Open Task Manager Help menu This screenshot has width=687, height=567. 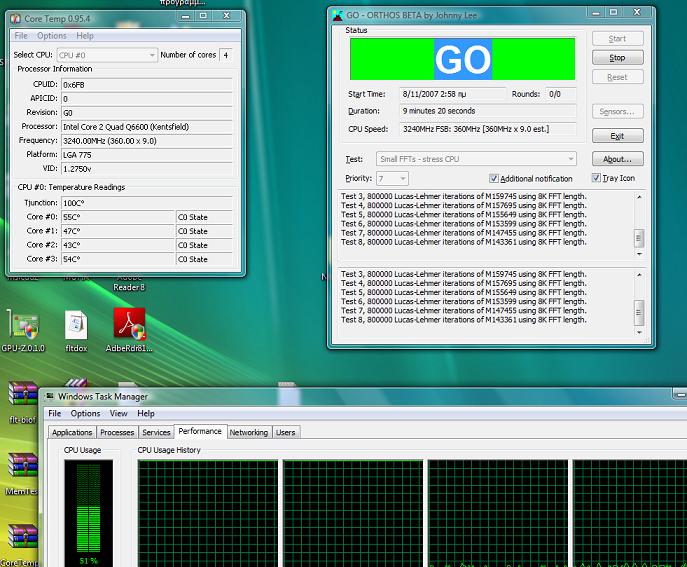(146, 414)
